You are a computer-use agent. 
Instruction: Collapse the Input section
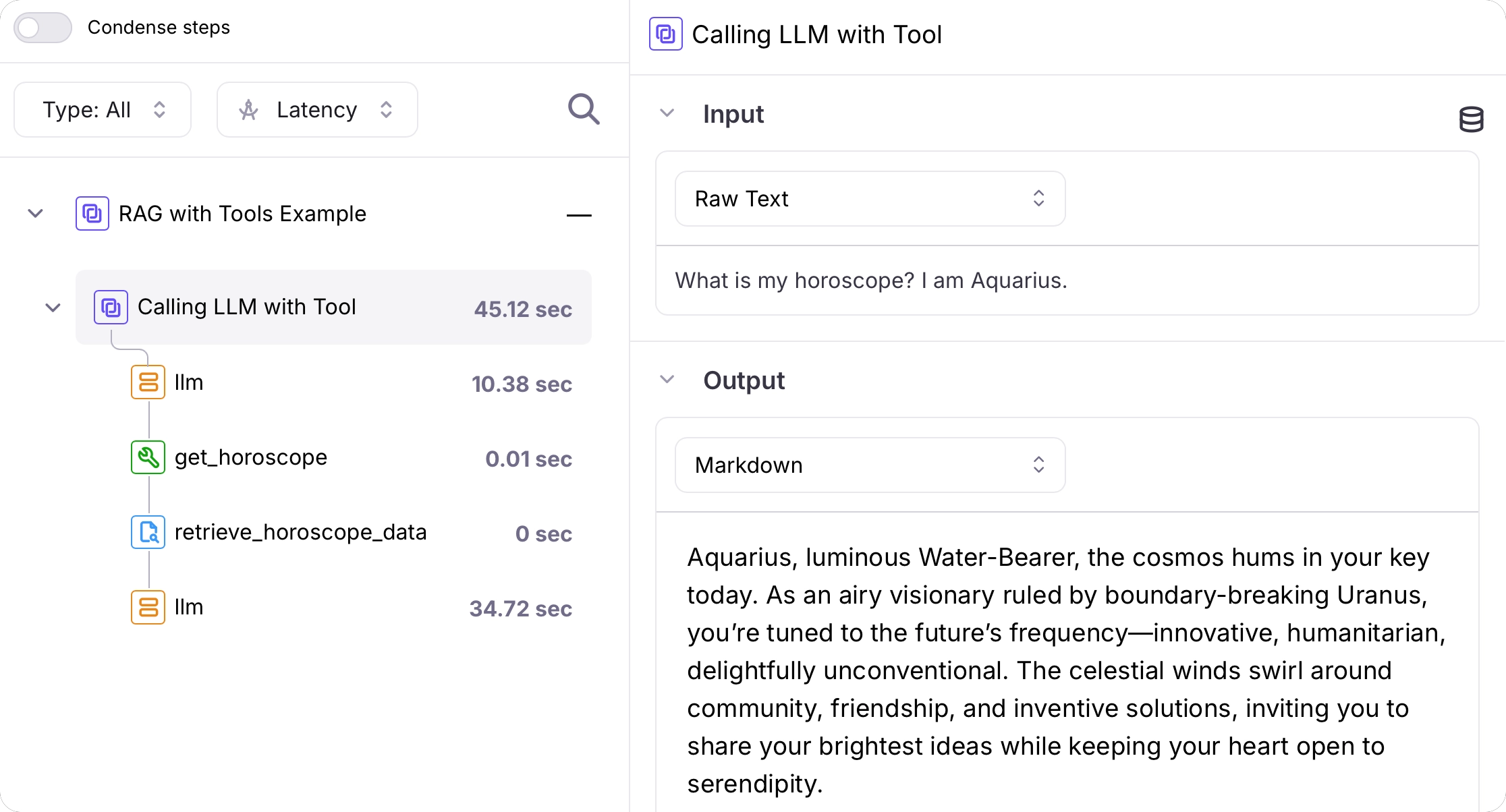point(667,113)
